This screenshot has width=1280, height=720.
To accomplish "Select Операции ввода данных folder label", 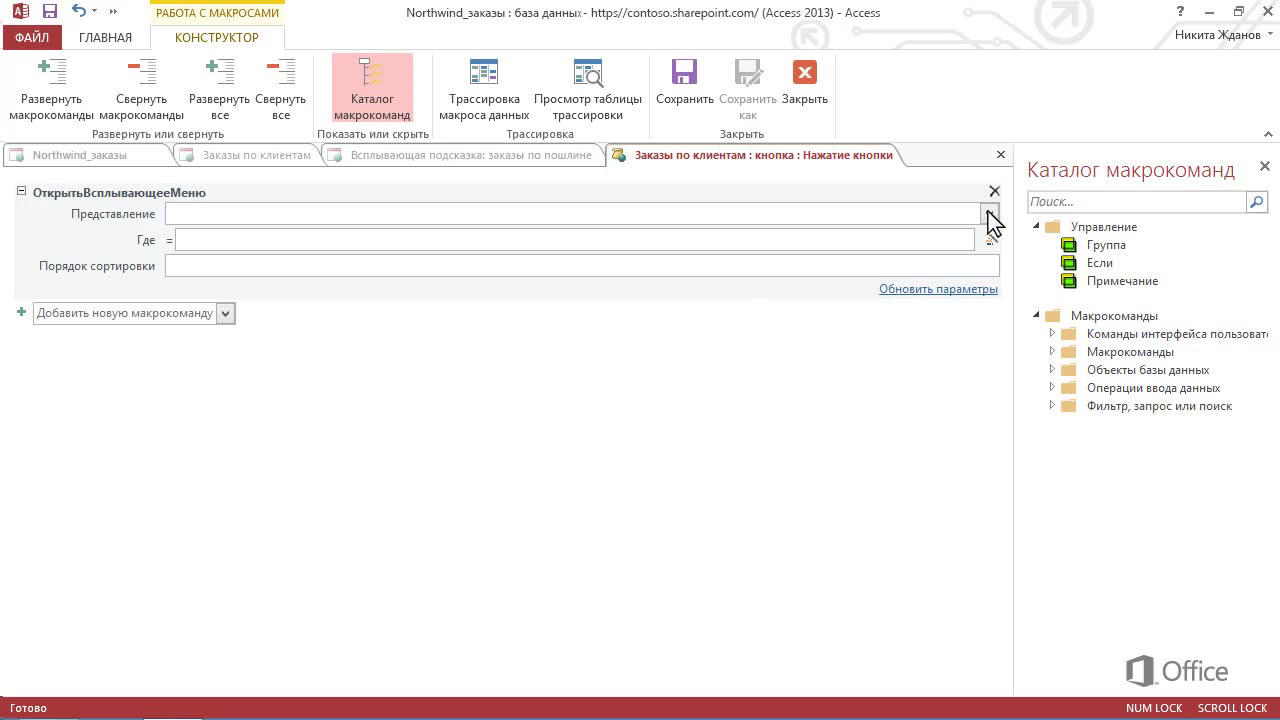I will (x=1153, y=388).
